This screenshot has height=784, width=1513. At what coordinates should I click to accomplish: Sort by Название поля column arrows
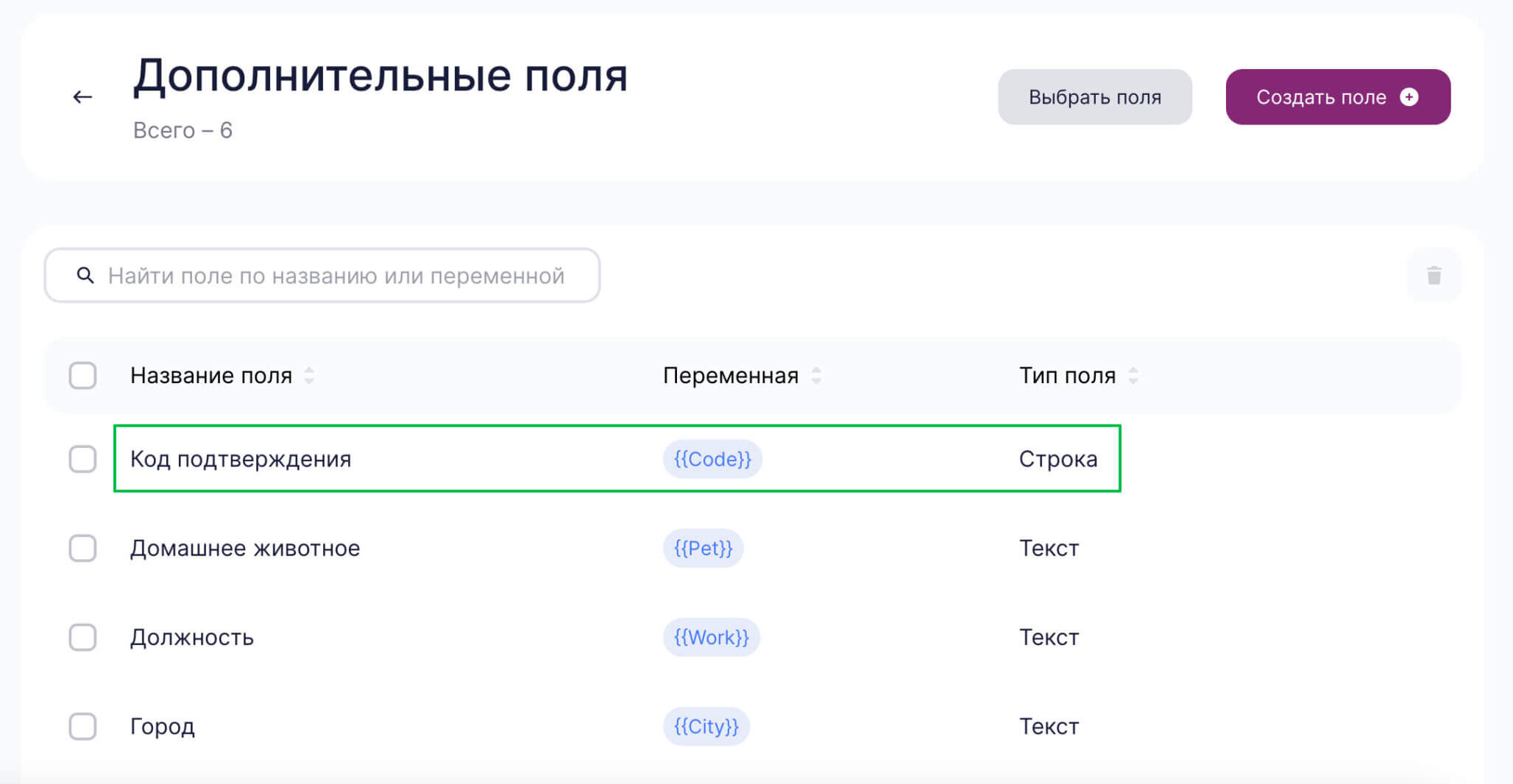[309, 376]
